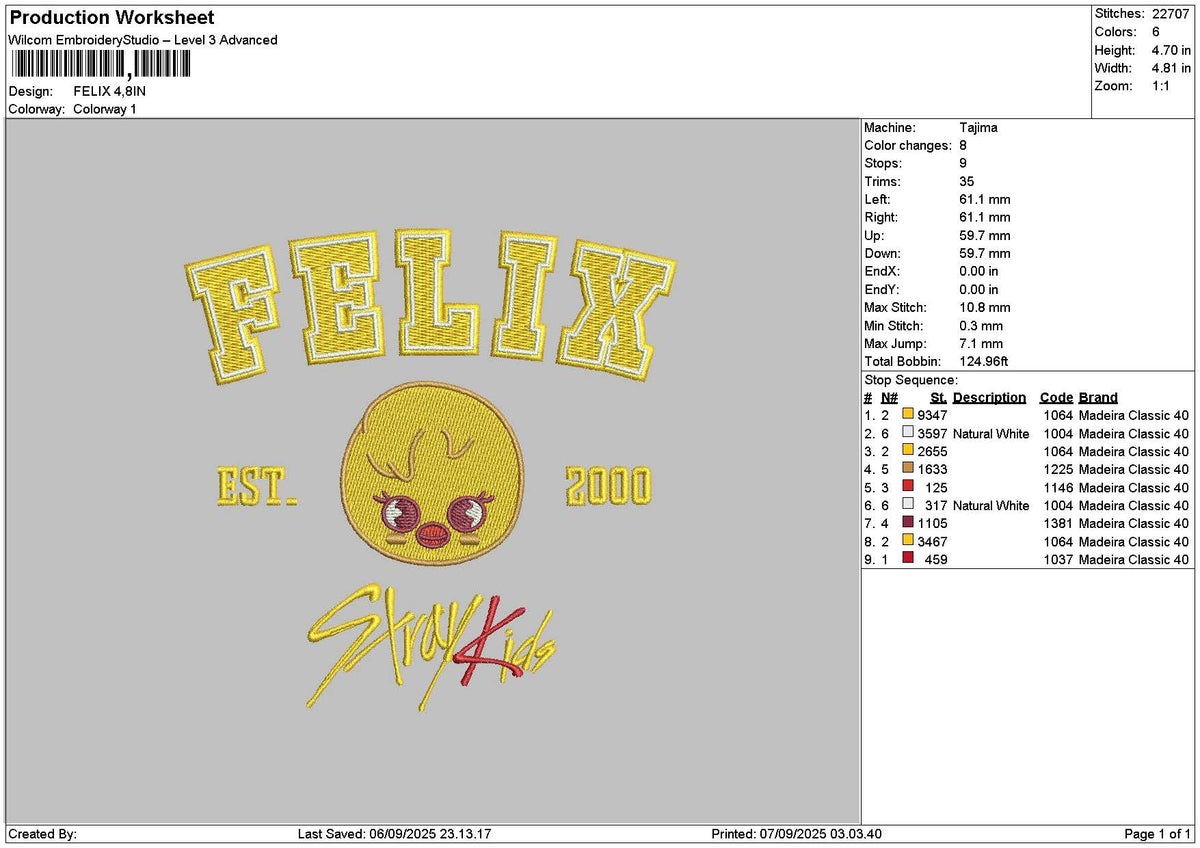Image resolution: width=1200 pixels, height=848 pixels.
Task: Click the Stray Kids logo embroidery
Action: pos(431,648)
